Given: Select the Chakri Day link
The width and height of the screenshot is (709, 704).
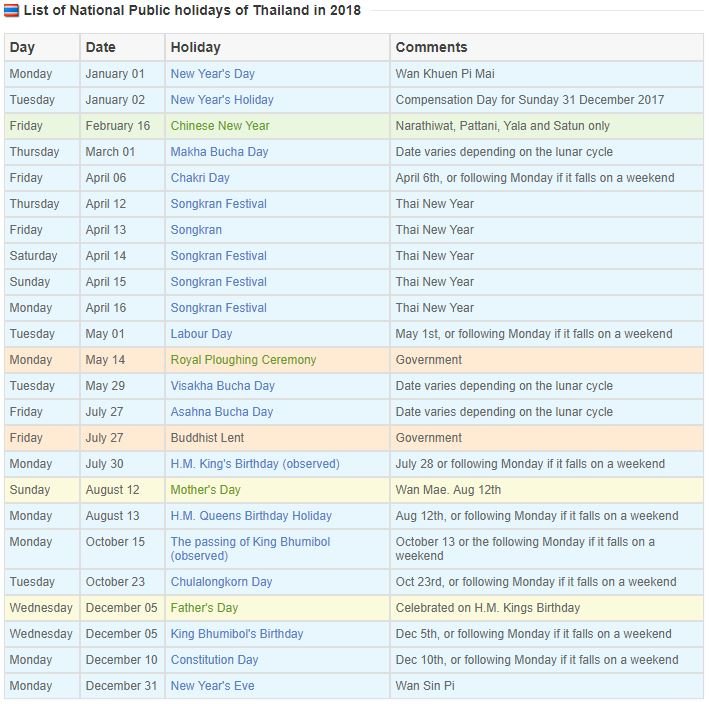Looking at the screenshot, I should coord(200,178).
